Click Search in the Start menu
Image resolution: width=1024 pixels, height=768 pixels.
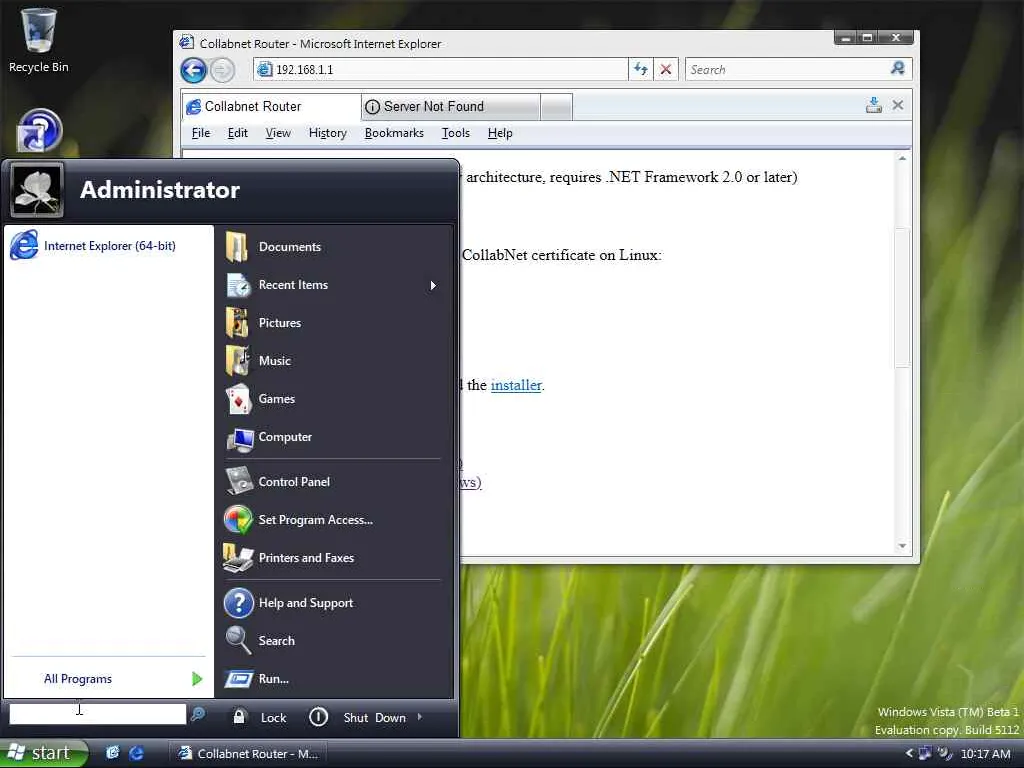click(276, 641)
